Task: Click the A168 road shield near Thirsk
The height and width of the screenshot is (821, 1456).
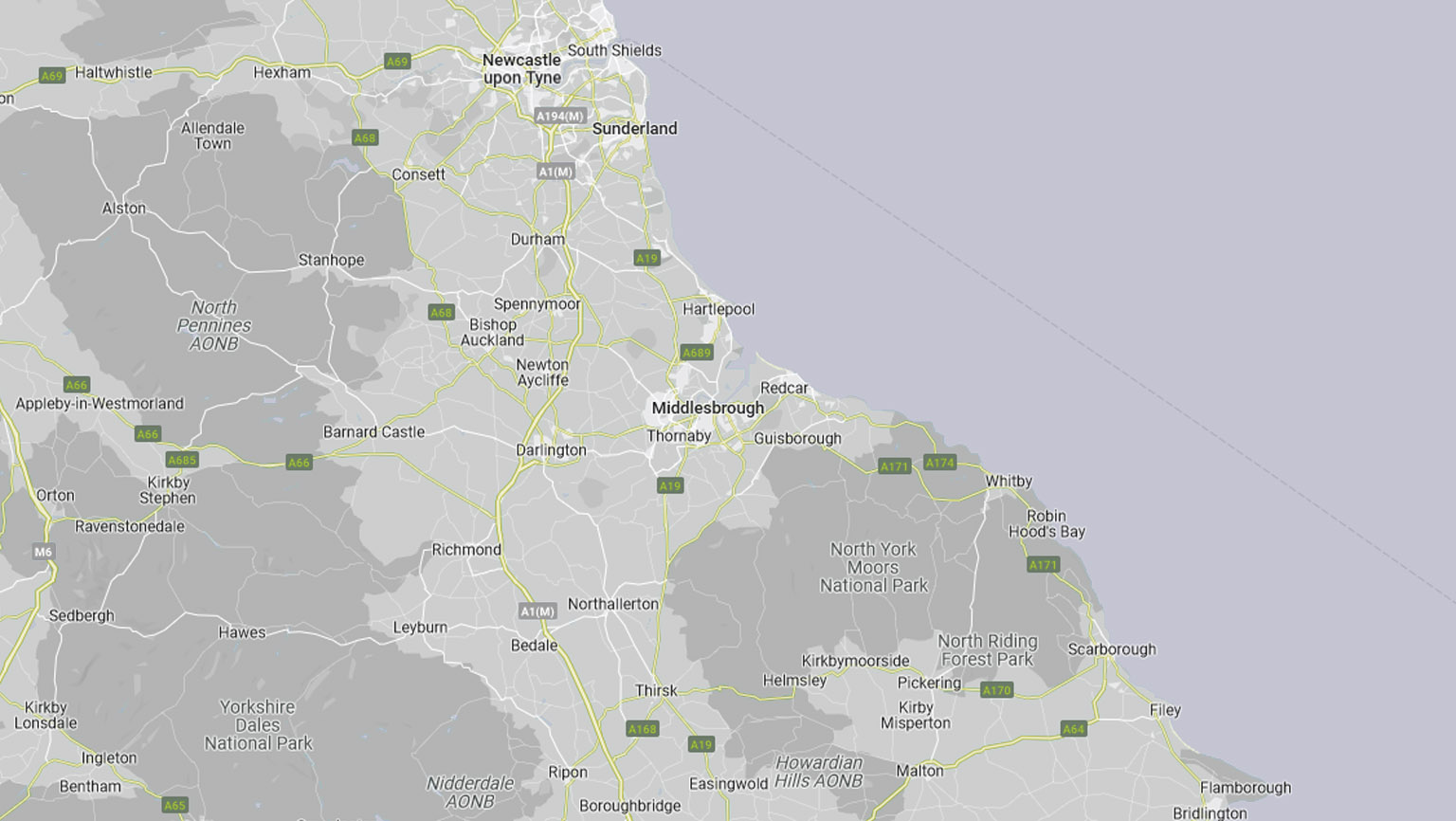Action: pyautogui.click(x=642, y=729)
